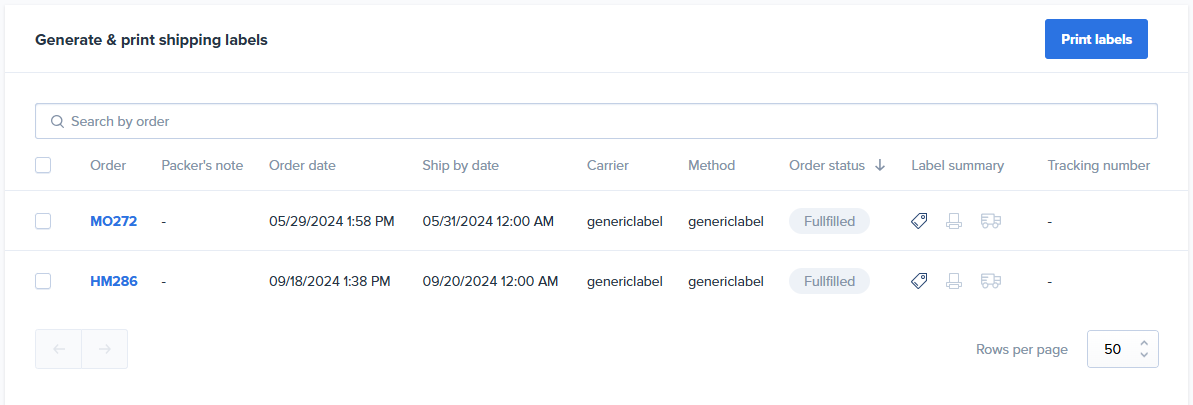Screen dimensions: 1193x405
Task: Open the Rows per page dropdown
Action: (1122, 349)
